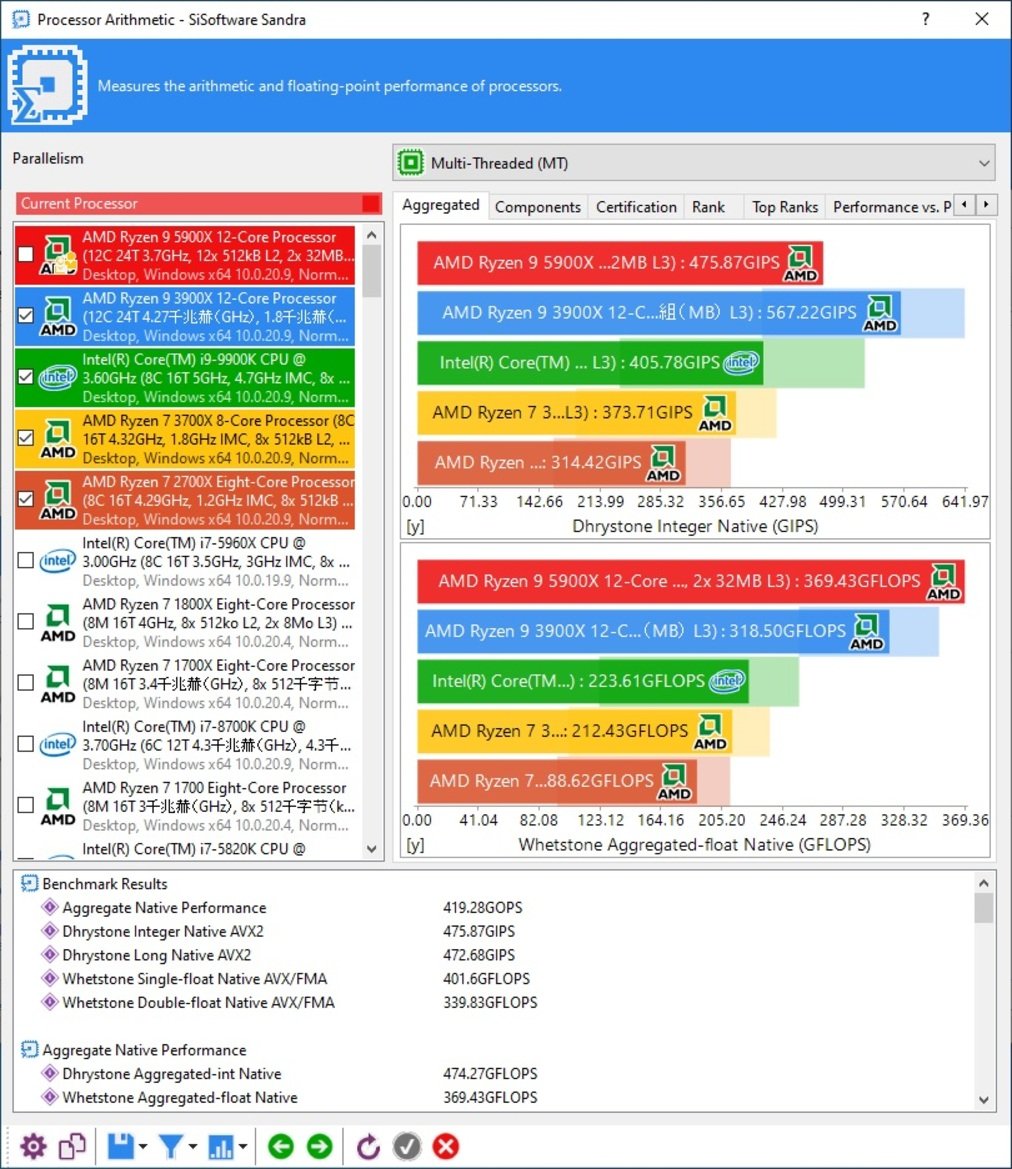
Task: Select the AMD Ryzen 7 1700 Eight-Core entry
Action: [x=185, y=806]
